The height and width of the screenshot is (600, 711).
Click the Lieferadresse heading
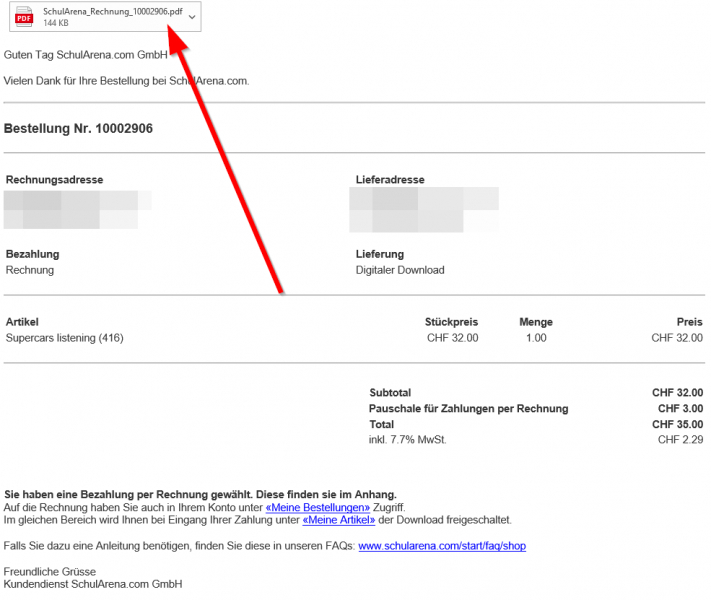(x=390, y=180)
